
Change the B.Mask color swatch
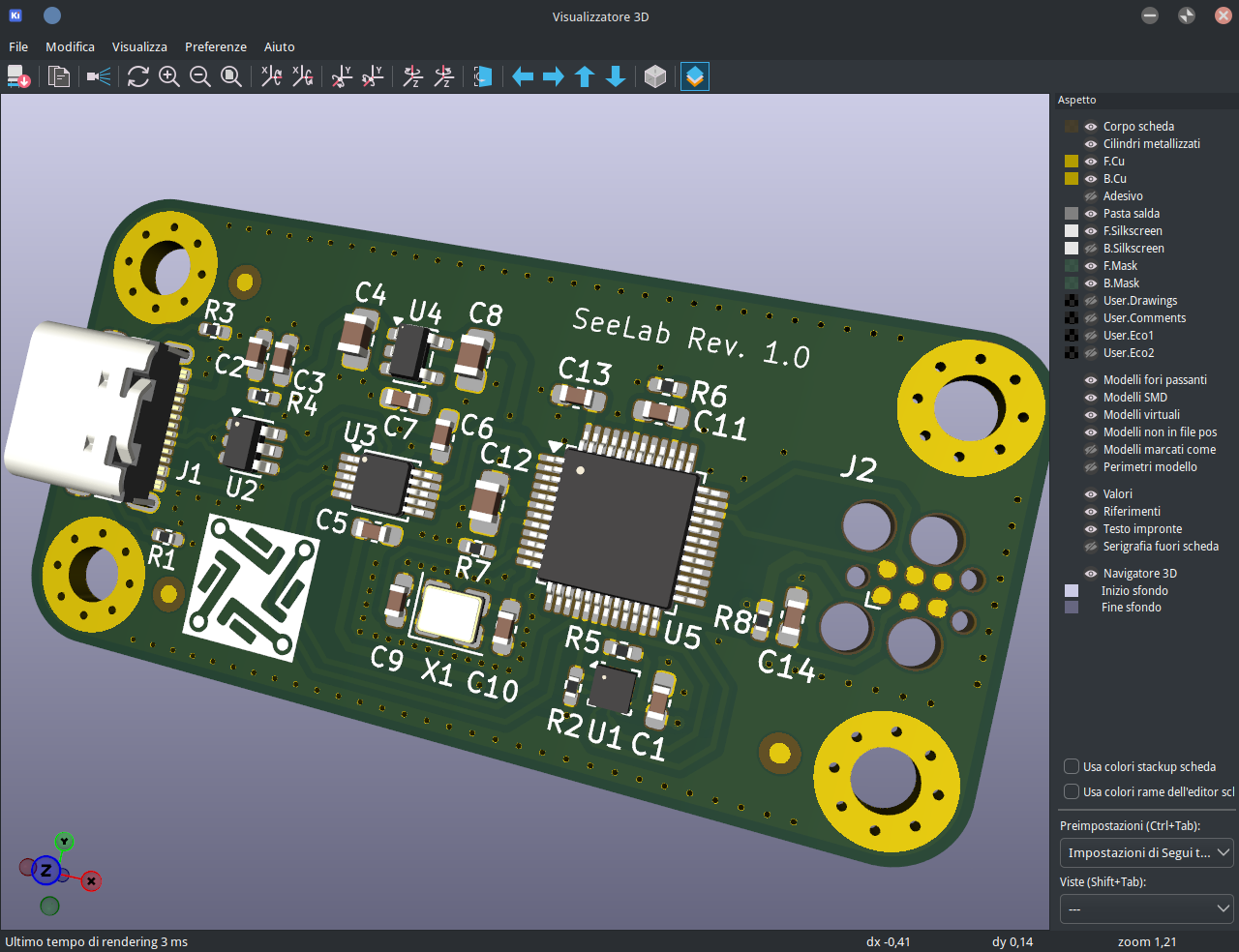(x=1072, y=283)
